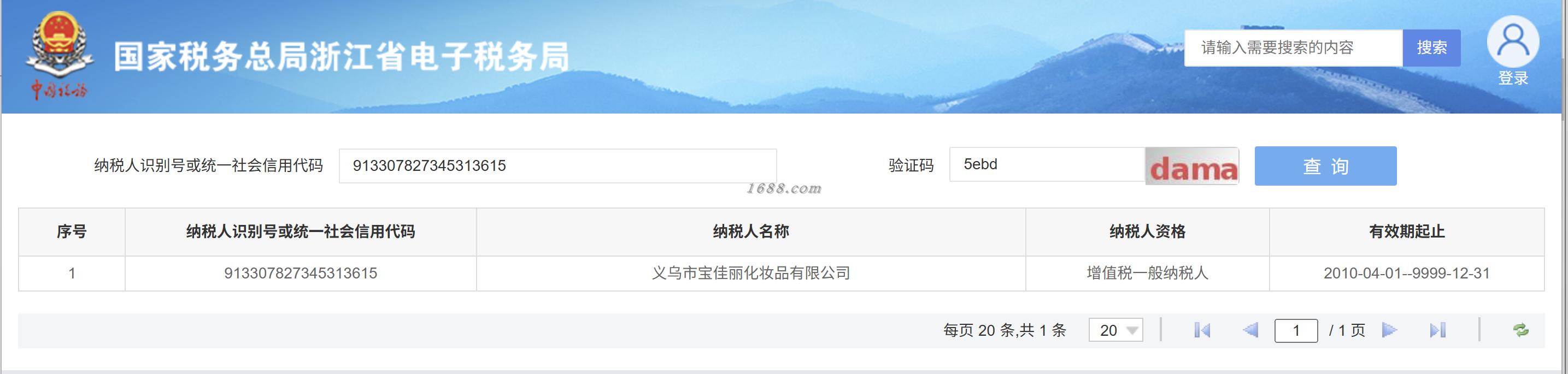Viewport: 1568px width, 374px height.
Task: Click the 验证码 captcha text field
Action: pyautogui.click(x=1047, y=164)
